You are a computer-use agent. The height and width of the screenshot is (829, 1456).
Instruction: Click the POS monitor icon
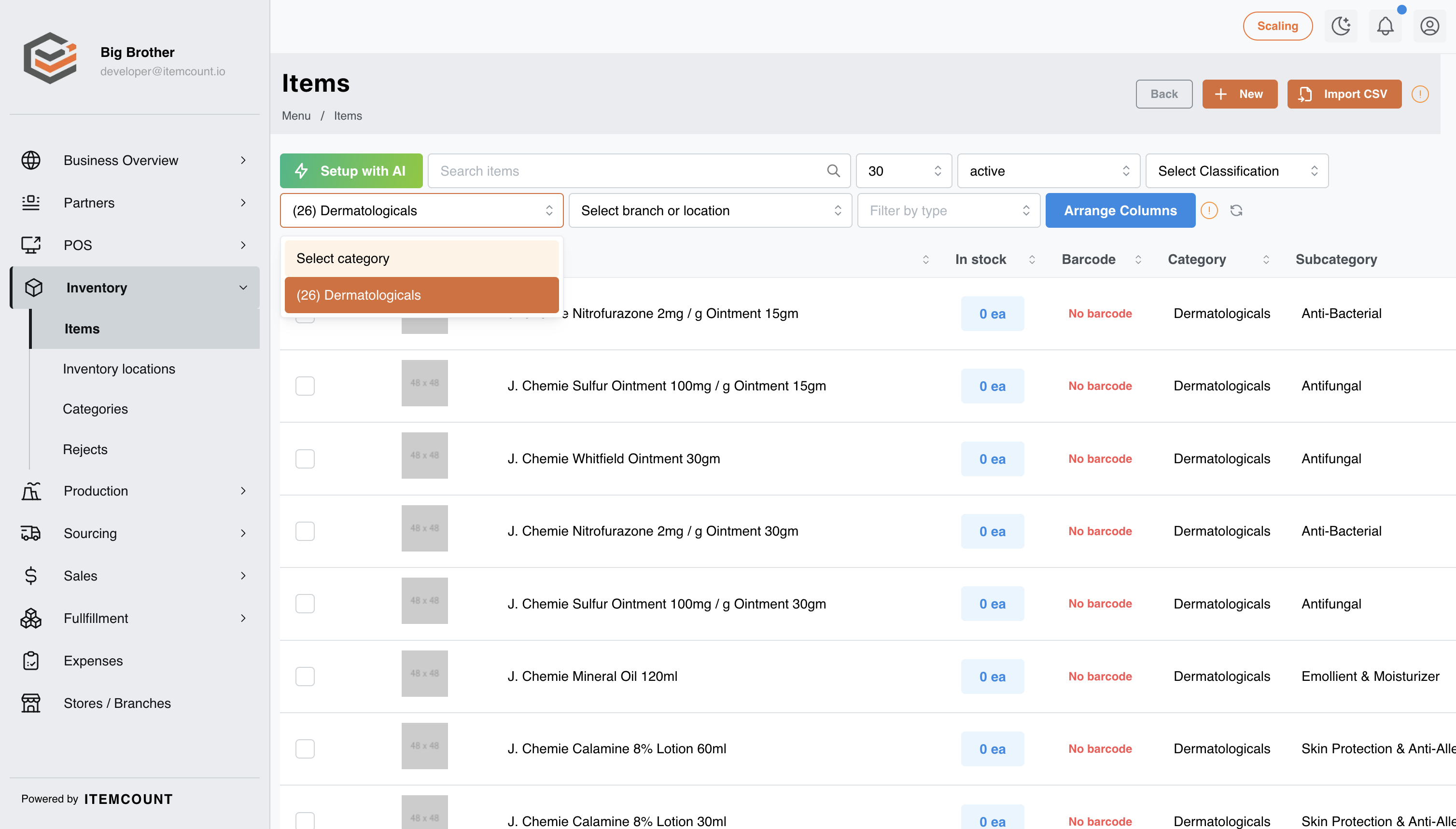click(x=31, y=246)
